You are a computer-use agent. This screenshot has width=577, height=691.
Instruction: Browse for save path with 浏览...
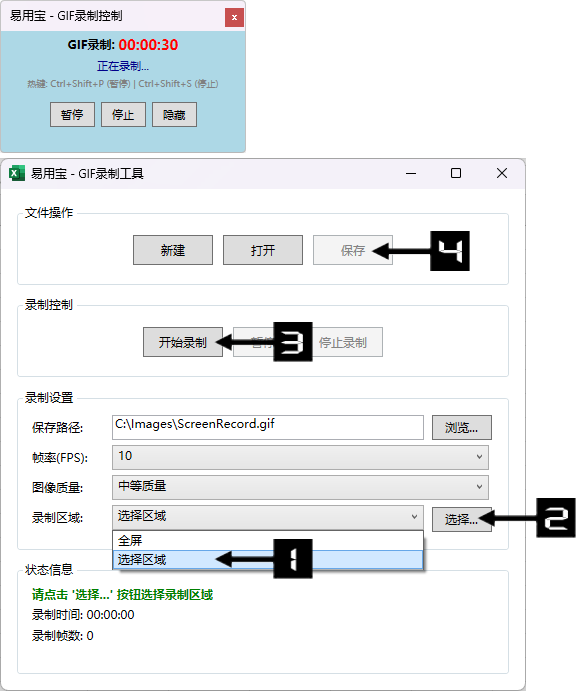(x=462, y=427)
